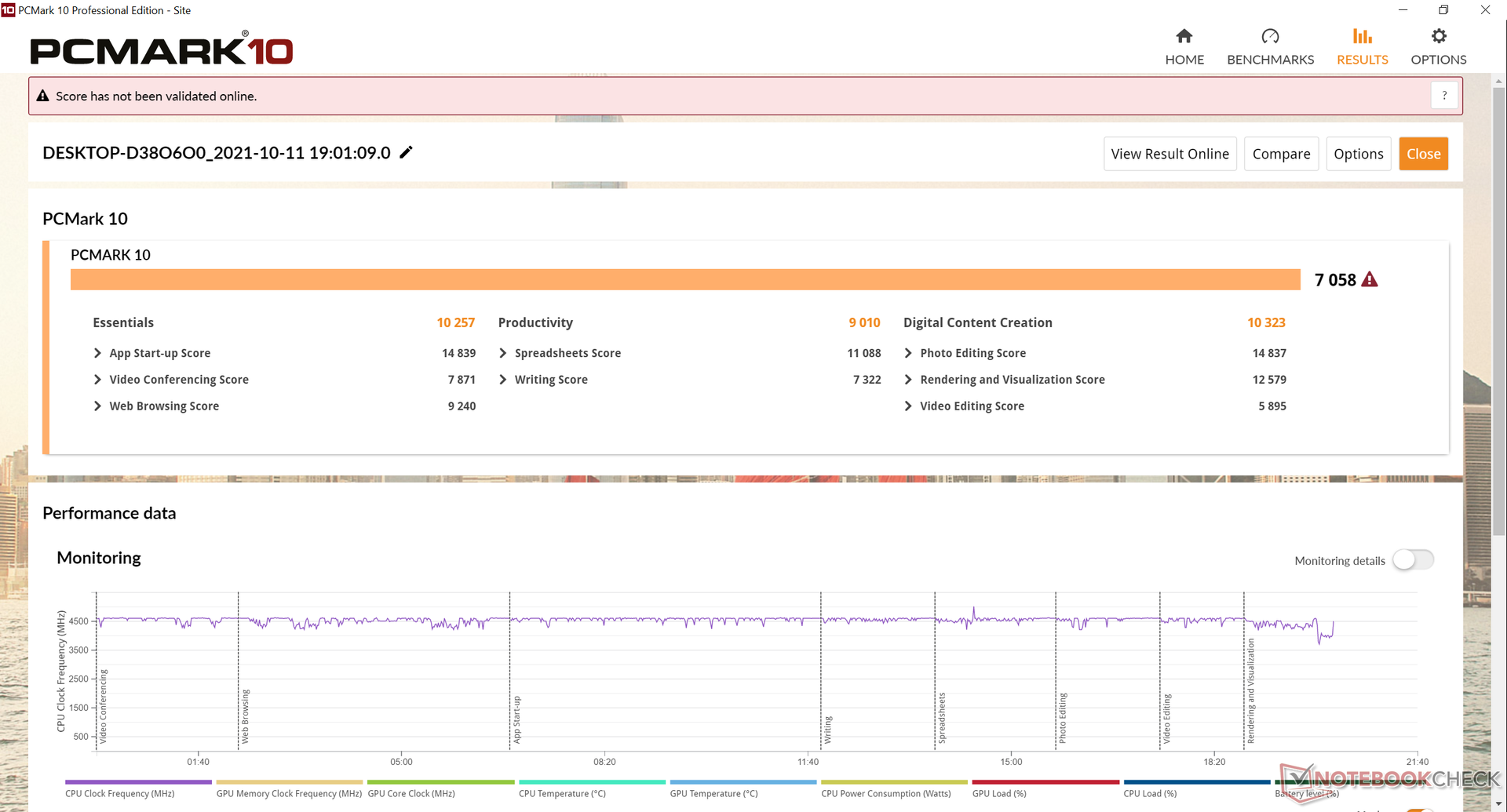Viewport: 1507px width, 812px height.
Task: Click the 15:00 time label on chart axis
Action: tap(1011, 762)
